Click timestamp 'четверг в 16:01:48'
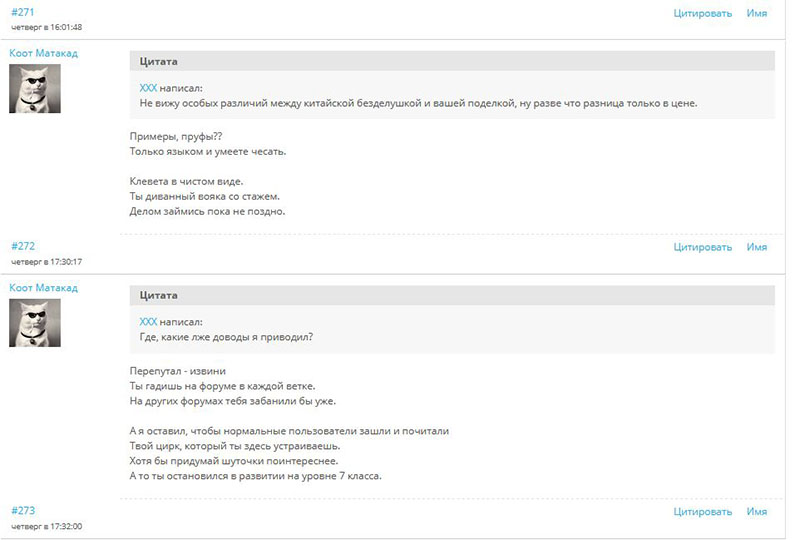Image resolution: width=800 pixels, height=540 pixels. tap(46, 27)
